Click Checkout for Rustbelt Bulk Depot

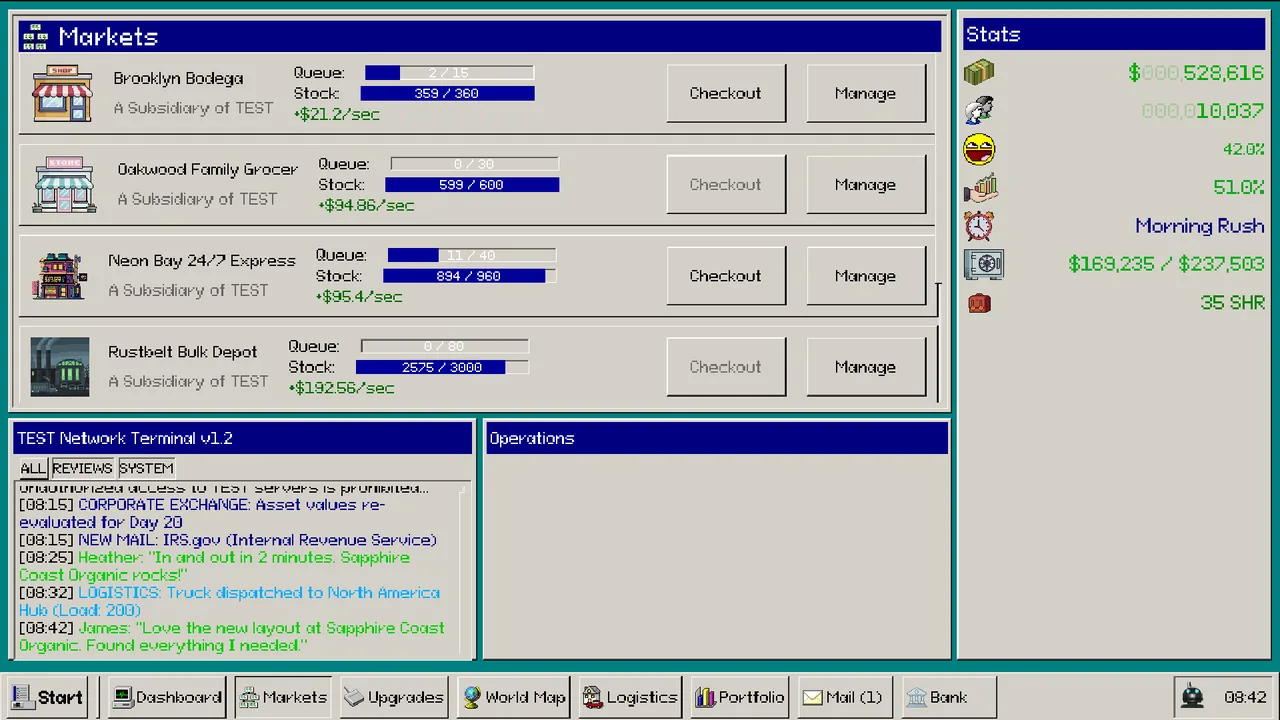[x=726, y=367]
